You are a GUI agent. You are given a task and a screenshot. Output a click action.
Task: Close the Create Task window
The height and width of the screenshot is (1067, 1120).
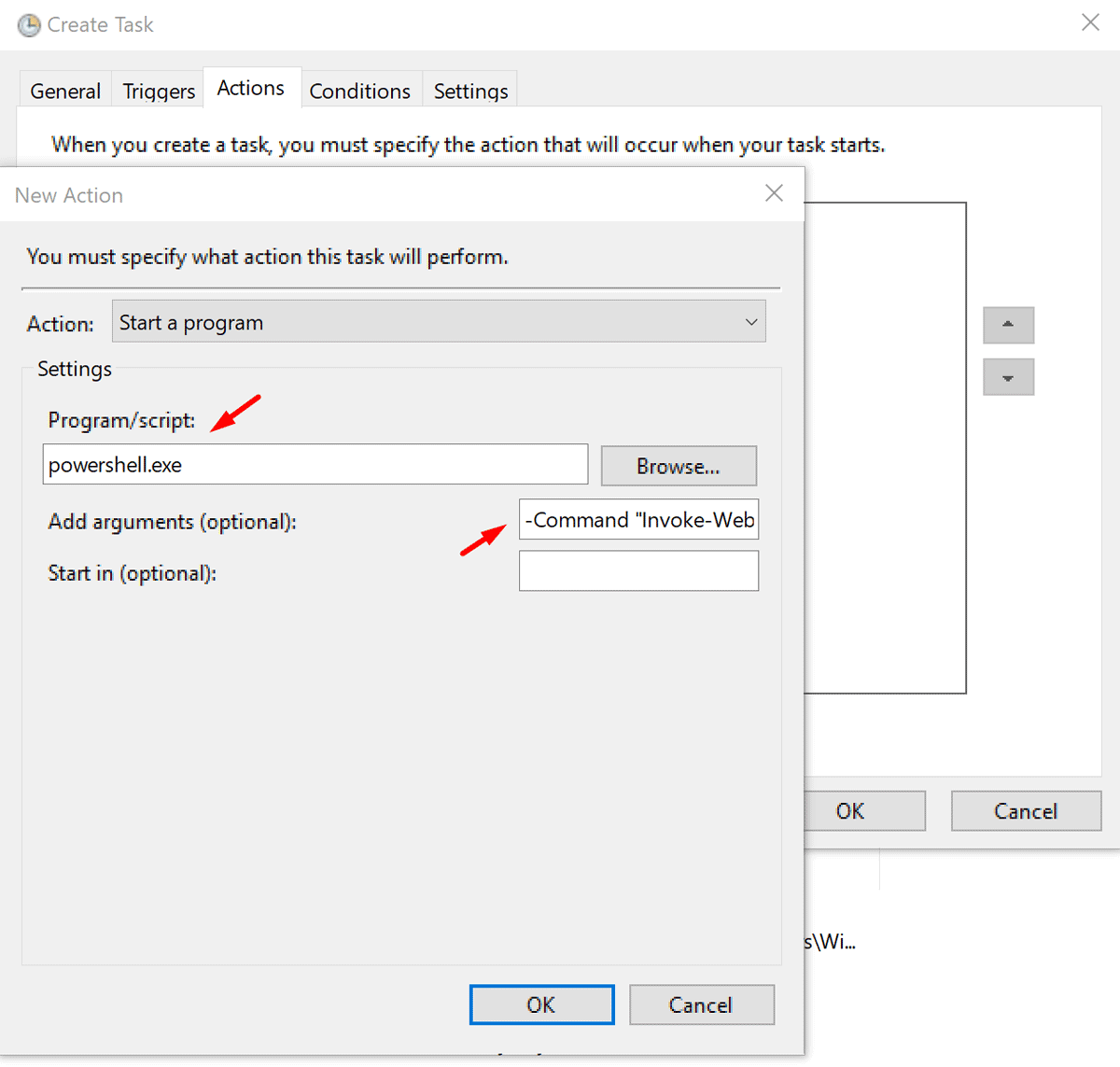pos(1090,22)
